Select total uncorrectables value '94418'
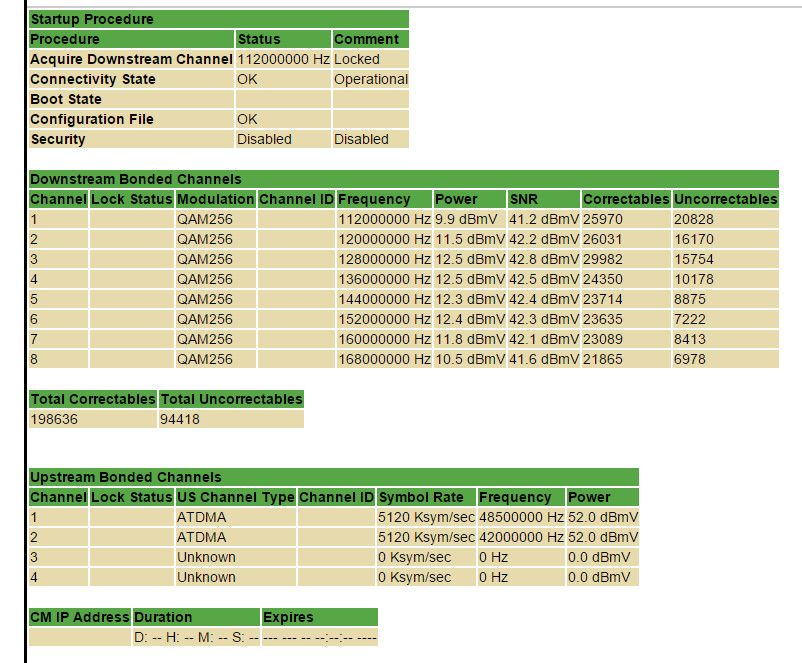802x663 pixels. coord(180,419)
